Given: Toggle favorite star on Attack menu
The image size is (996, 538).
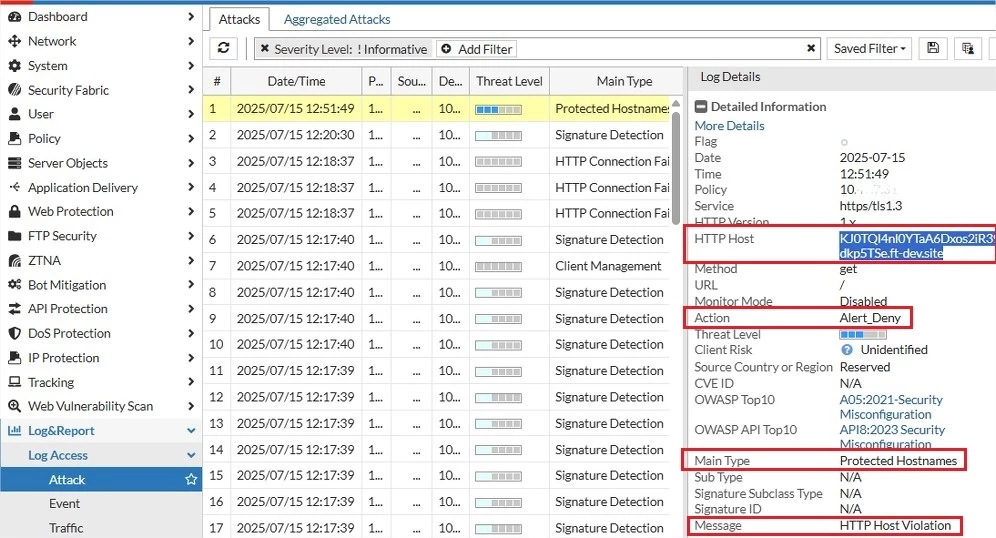Looking at the screenshot, I should (191, 480).
